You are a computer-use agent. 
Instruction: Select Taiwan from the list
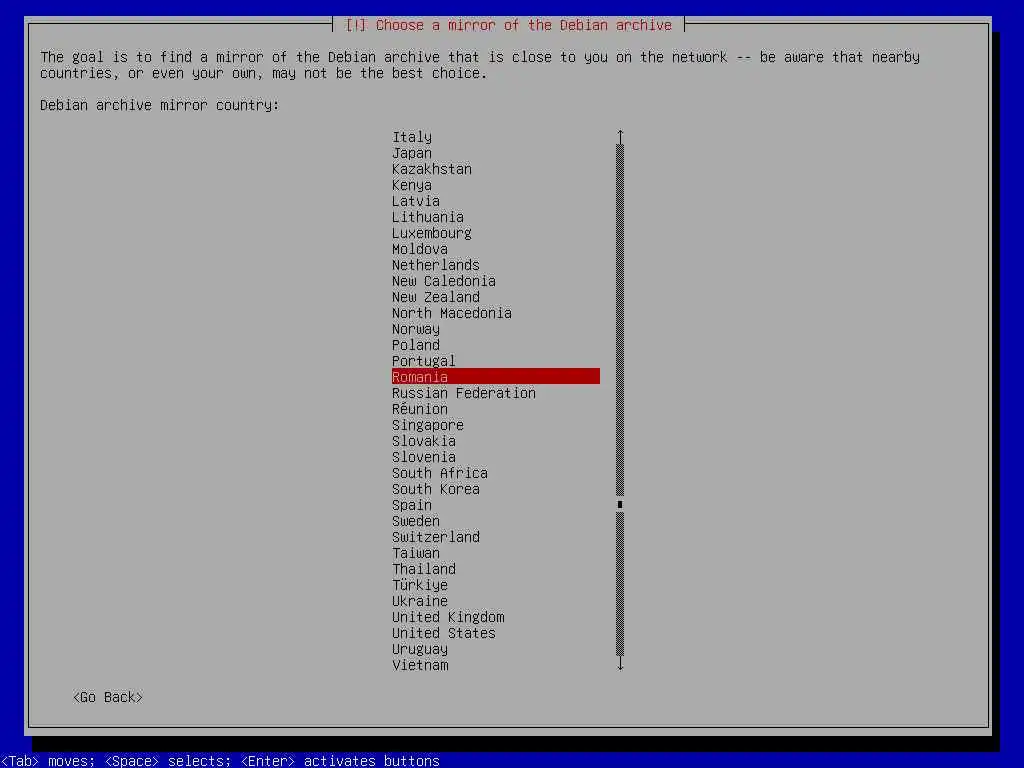coord(415,553)
